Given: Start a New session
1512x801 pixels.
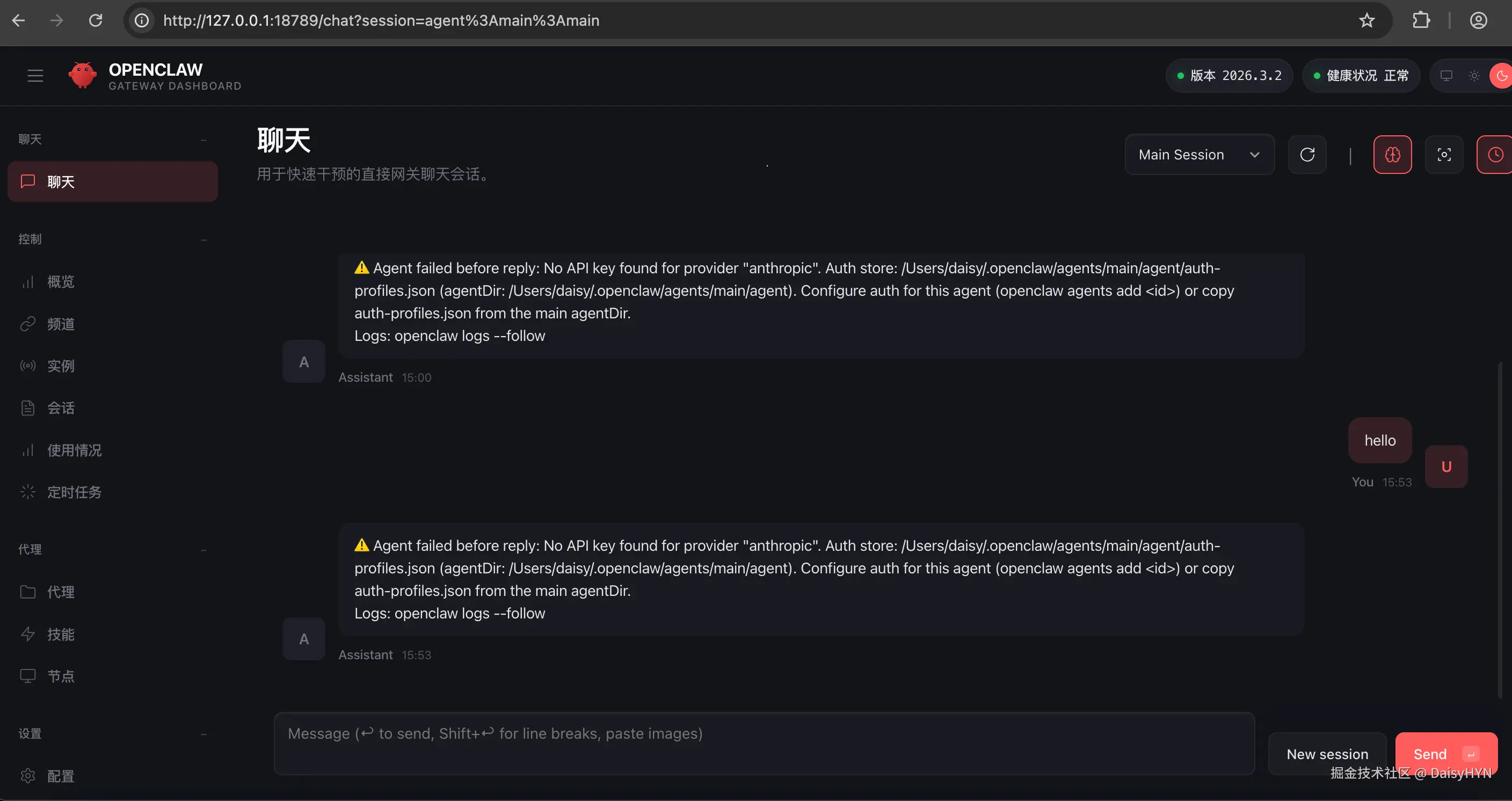Looking at the screenshot, I should 1327,754.
